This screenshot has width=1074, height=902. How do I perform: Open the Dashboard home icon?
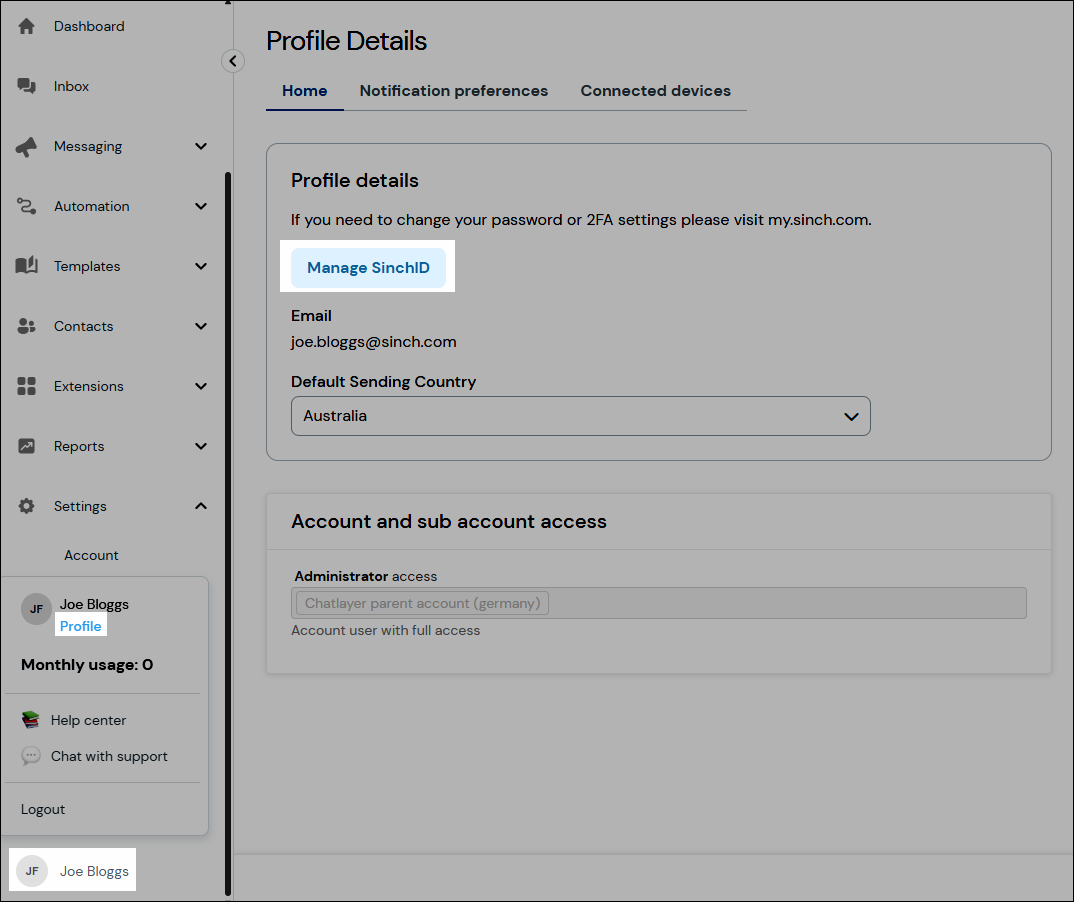pyautogui.click(x=27, y=26)
